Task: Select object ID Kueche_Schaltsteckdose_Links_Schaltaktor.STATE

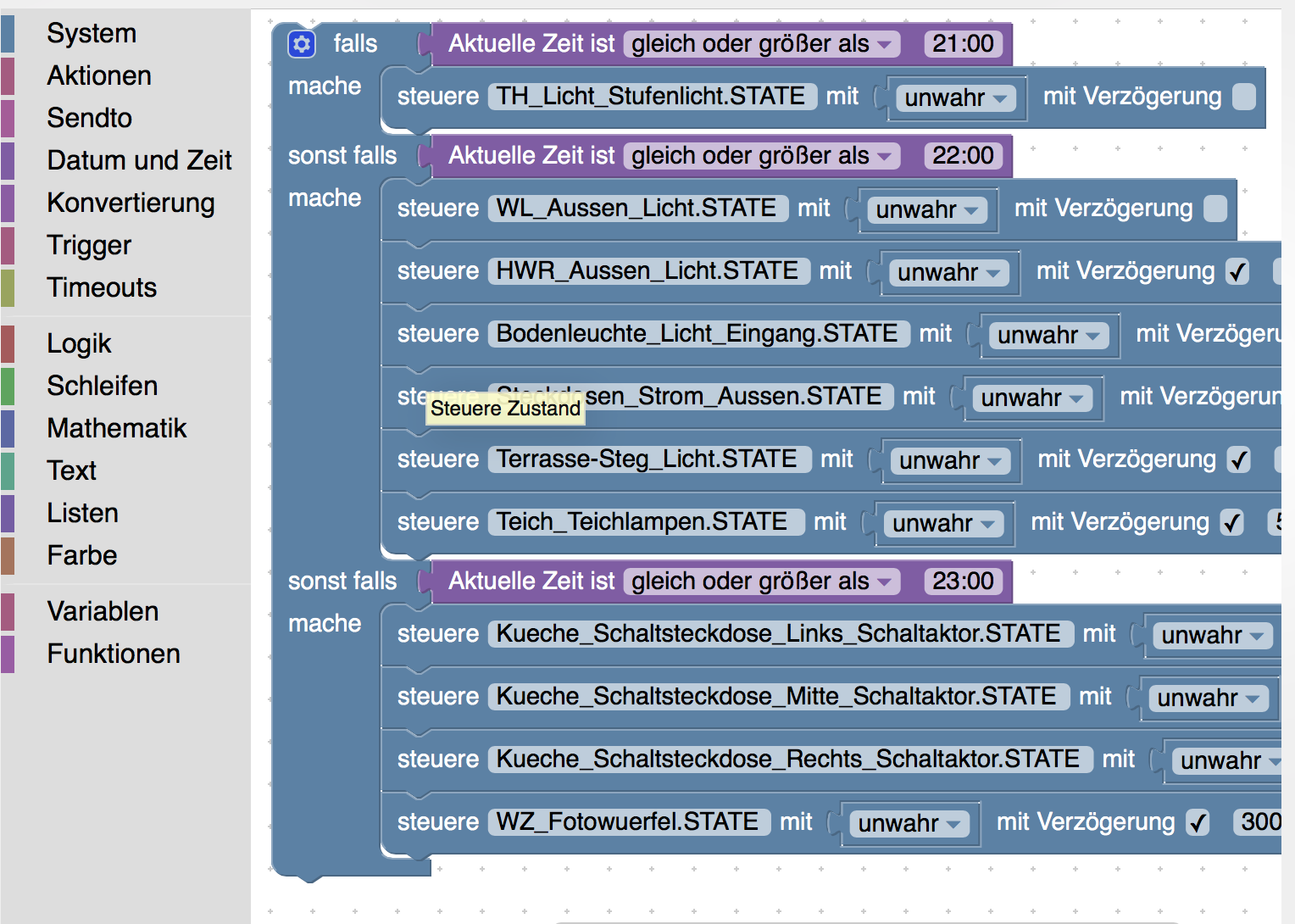Action: (x=781, y=633)
